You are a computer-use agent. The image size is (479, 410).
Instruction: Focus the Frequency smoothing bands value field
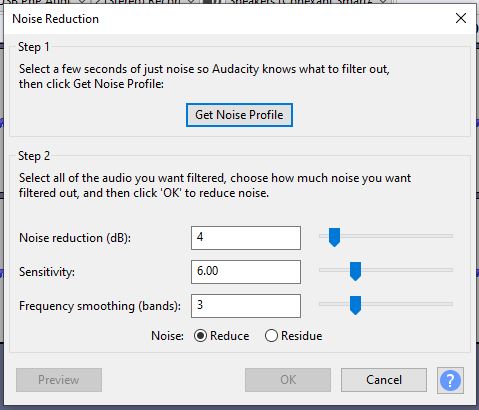(x=246, y=306)
